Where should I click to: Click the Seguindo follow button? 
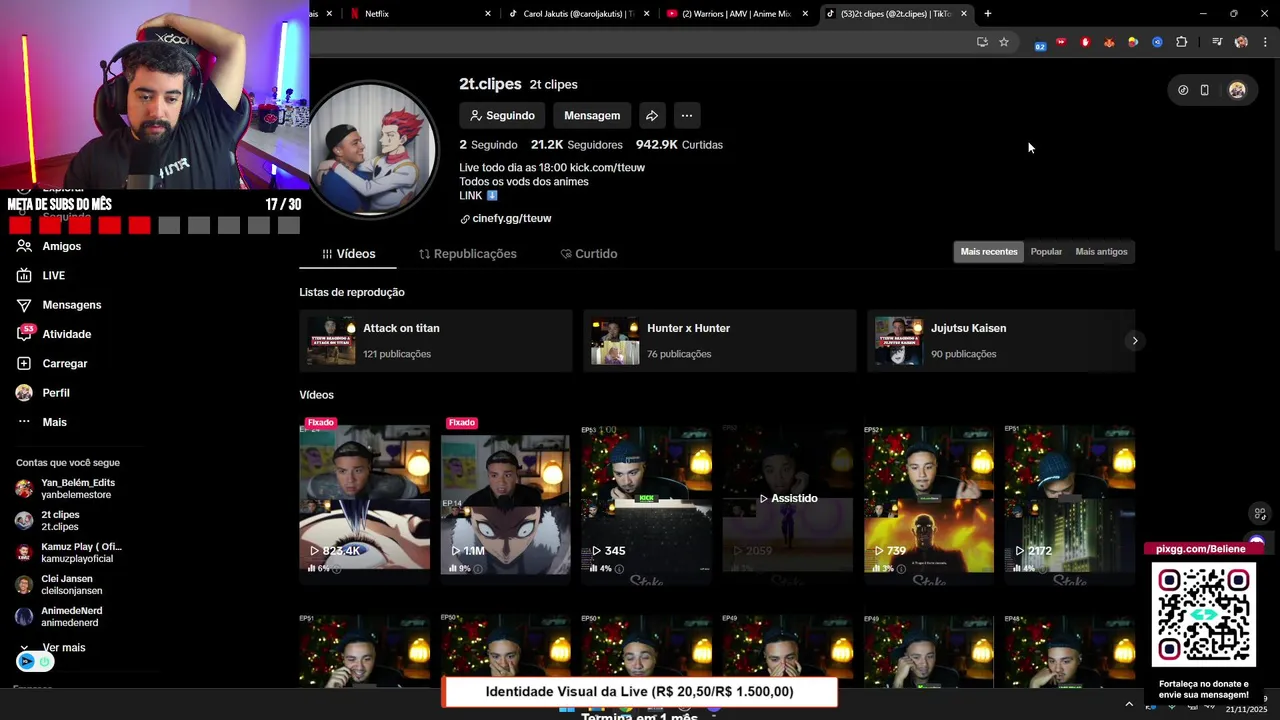[503, 116]
